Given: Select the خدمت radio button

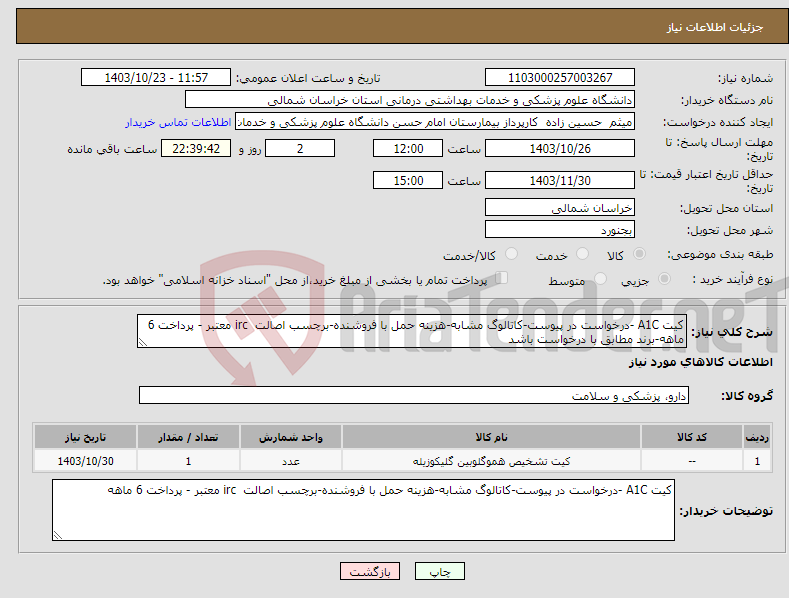Looking at the screenshot, I should click(582, 254).
